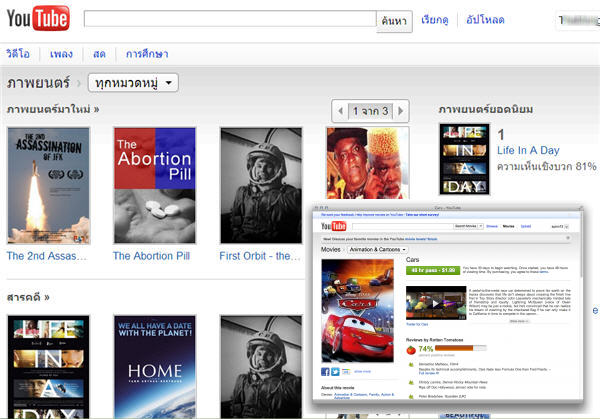
Task: Open the HOME poster in documentaries
Action: coord(155,367)
